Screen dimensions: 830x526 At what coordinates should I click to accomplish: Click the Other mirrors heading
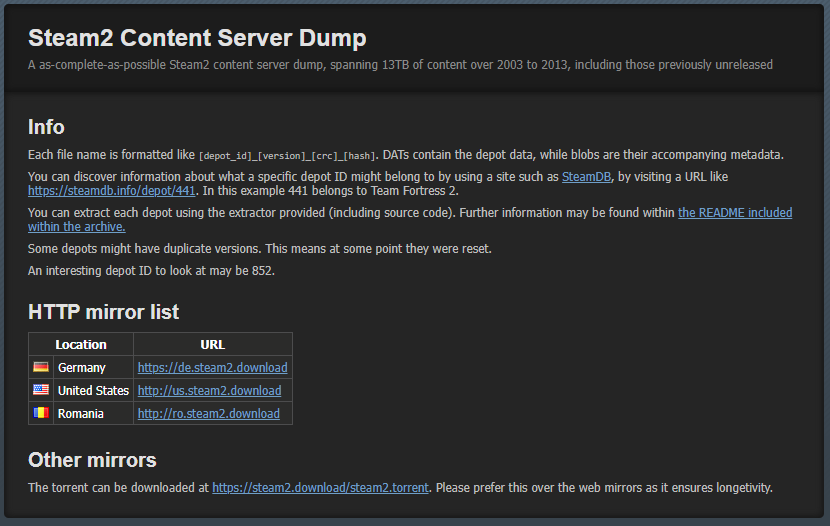coord(92,460)
